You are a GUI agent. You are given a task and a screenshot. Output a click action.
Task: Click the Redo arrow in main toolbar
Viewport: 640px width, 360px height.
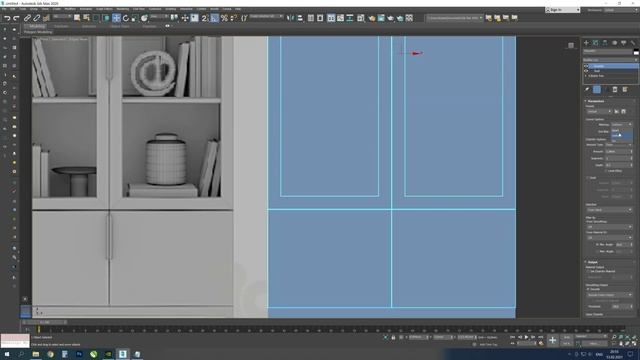(16, 18)
